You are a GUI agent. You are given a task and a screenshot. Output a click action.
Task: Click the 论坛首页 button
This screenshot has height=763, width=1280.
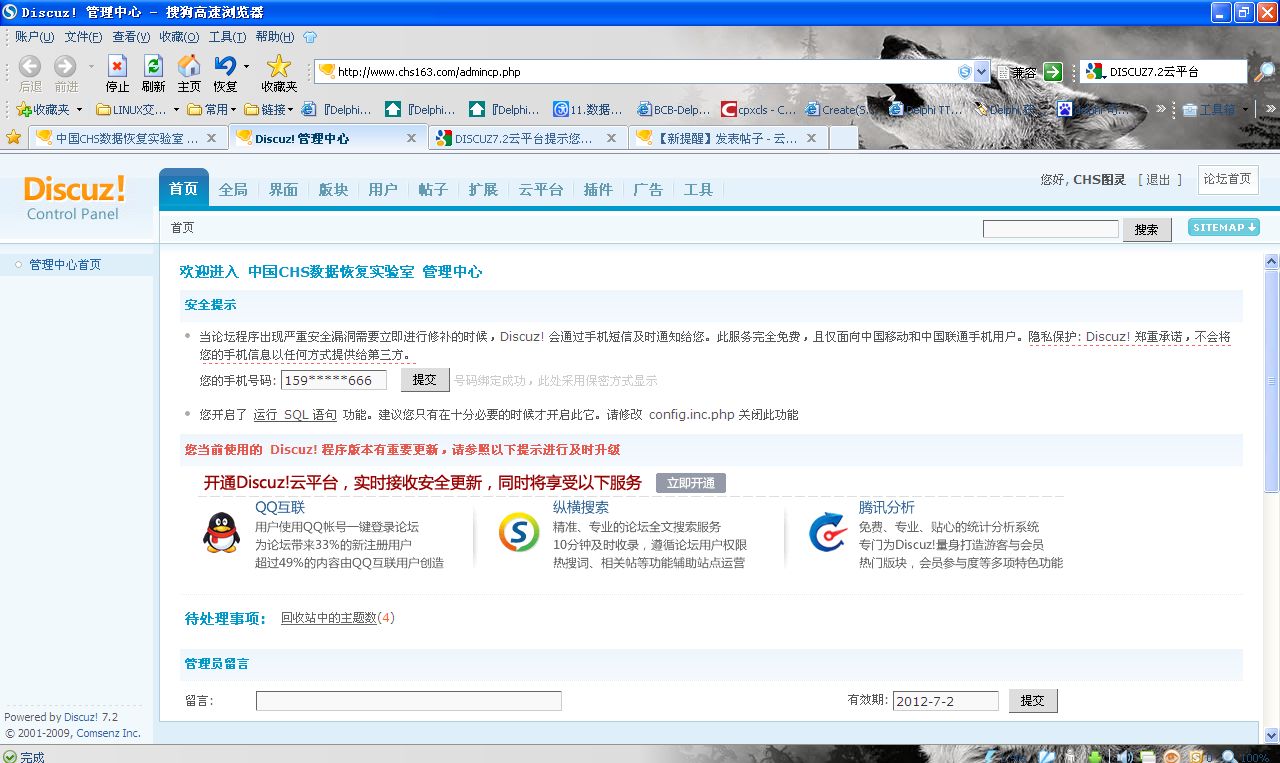1227,179
